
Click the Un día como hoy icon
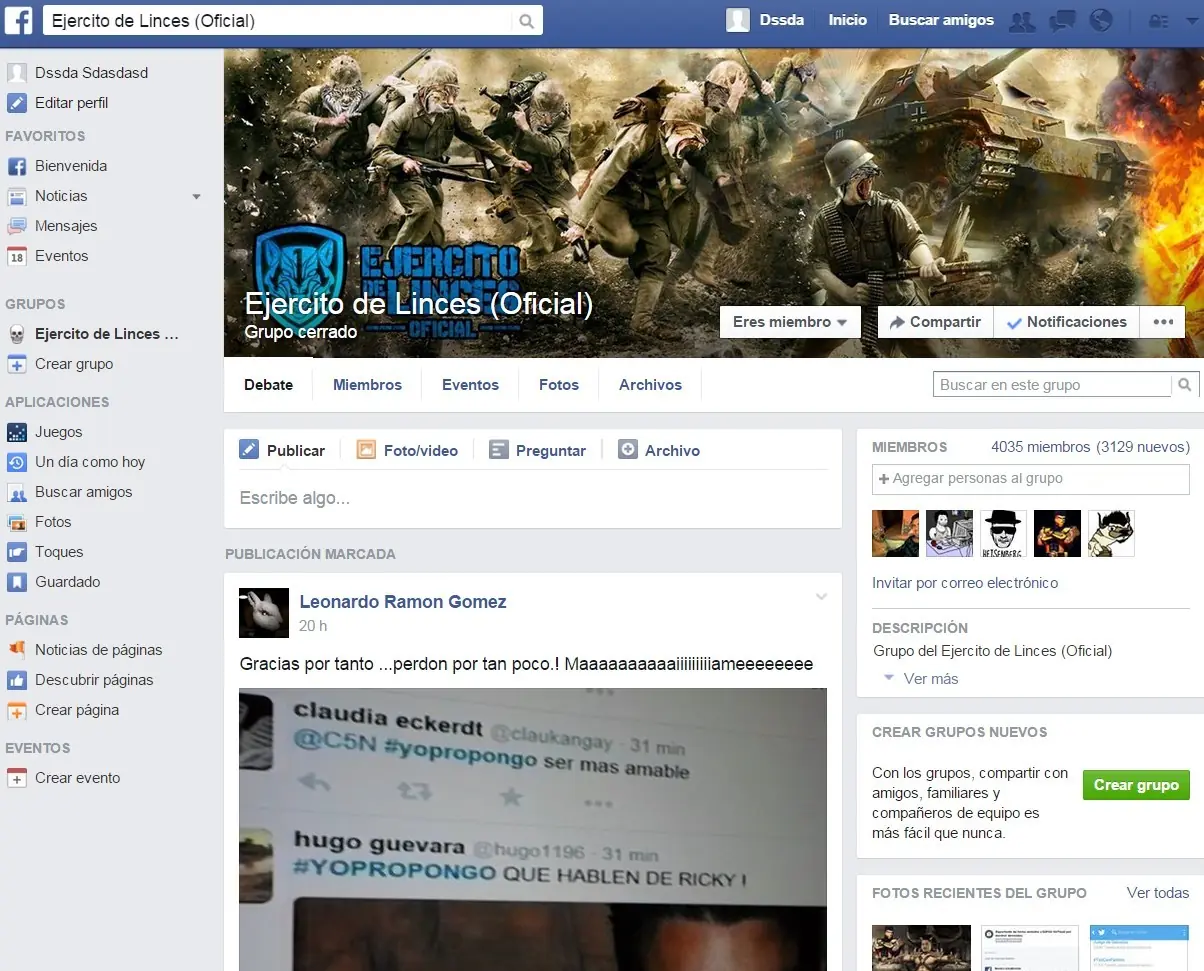click(x=16, y=462)
